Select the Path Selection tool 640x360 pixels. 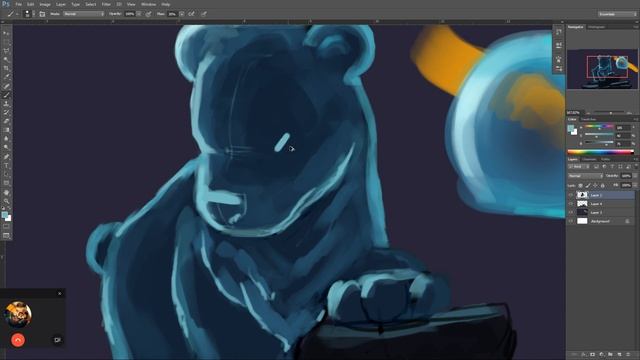point(6,174)
